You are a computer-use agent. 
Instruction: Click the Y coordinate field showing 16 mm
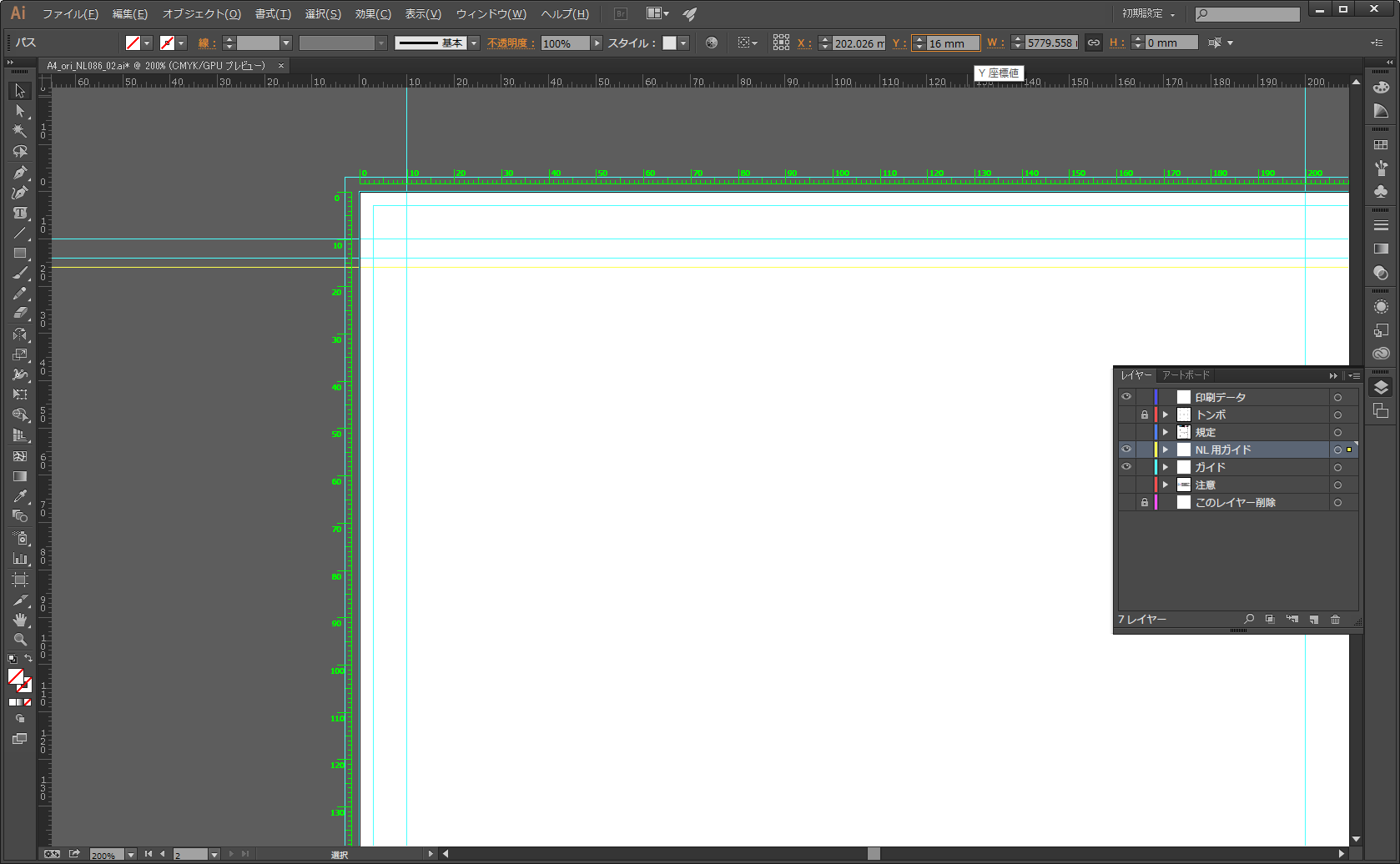[953, 43]
